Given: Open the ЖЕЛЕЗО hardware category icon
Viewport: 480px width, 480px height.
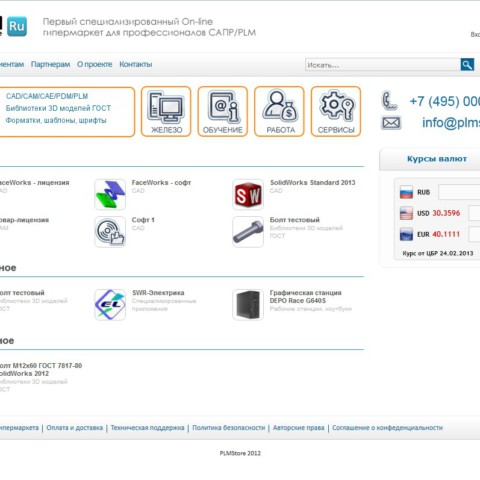Looking at the screenshot, I should pyautogui.click(x=166, y=111).
